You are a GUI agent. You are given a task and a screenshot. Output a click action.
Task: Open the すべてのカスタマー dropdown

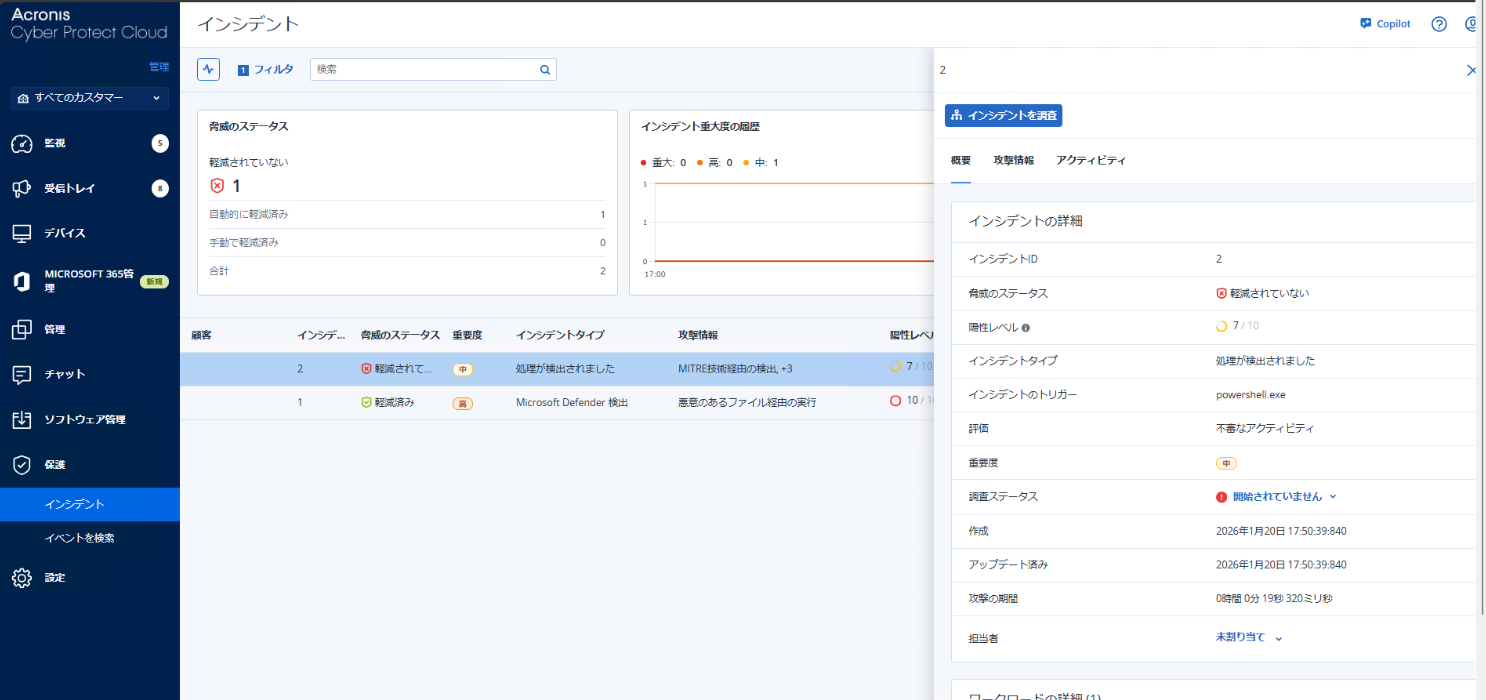(x=89, y=98)
